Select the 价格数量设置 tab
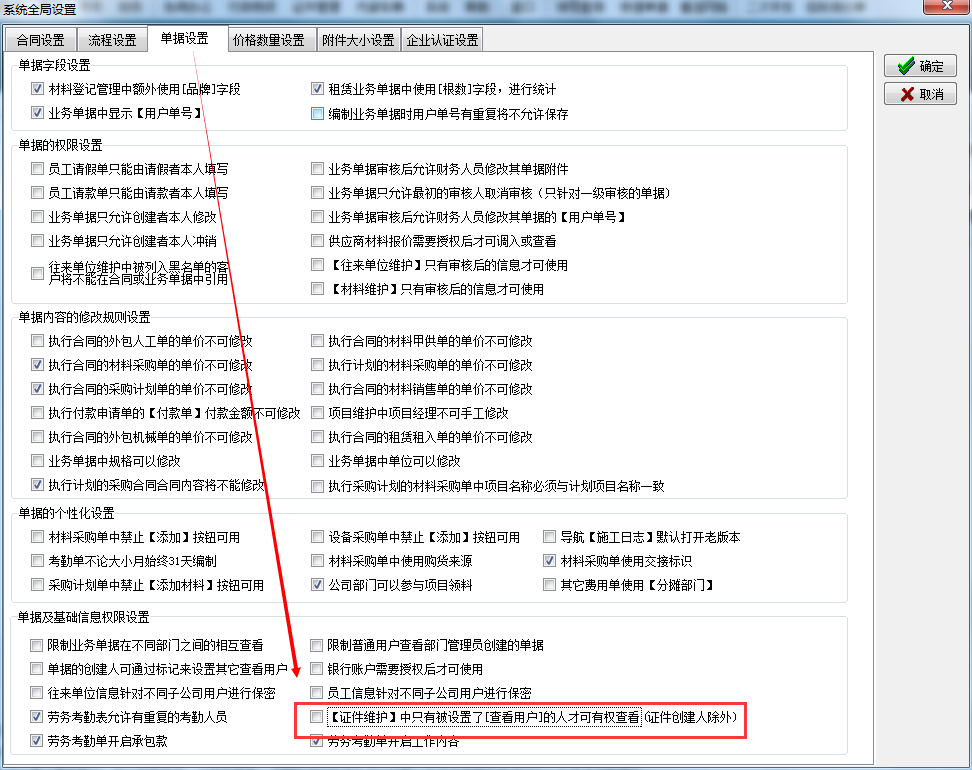The image size is (972, 770). click(x=268, y=41)
